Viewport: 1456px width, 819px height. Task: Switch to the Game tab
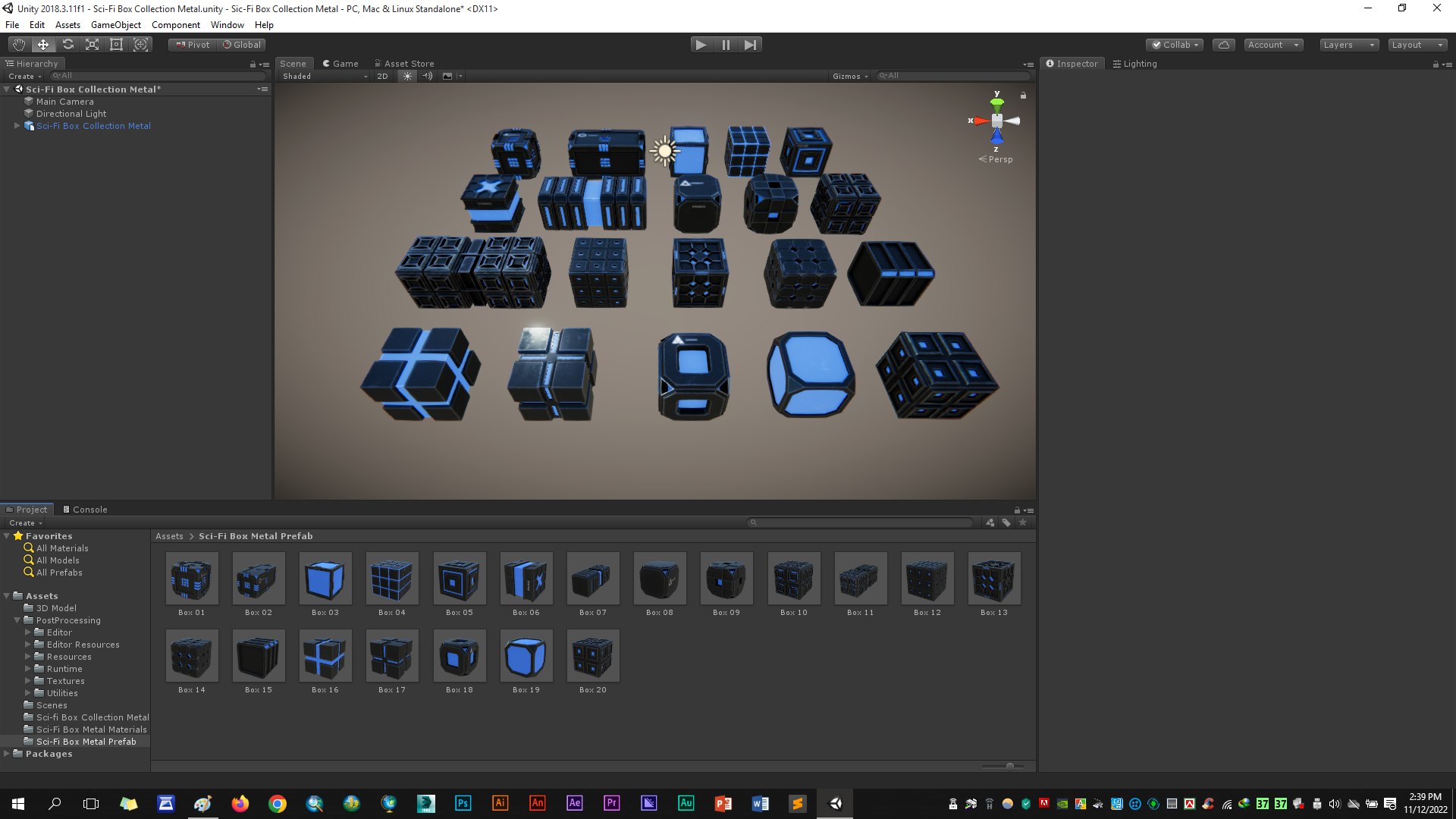(x=340, y=64)
